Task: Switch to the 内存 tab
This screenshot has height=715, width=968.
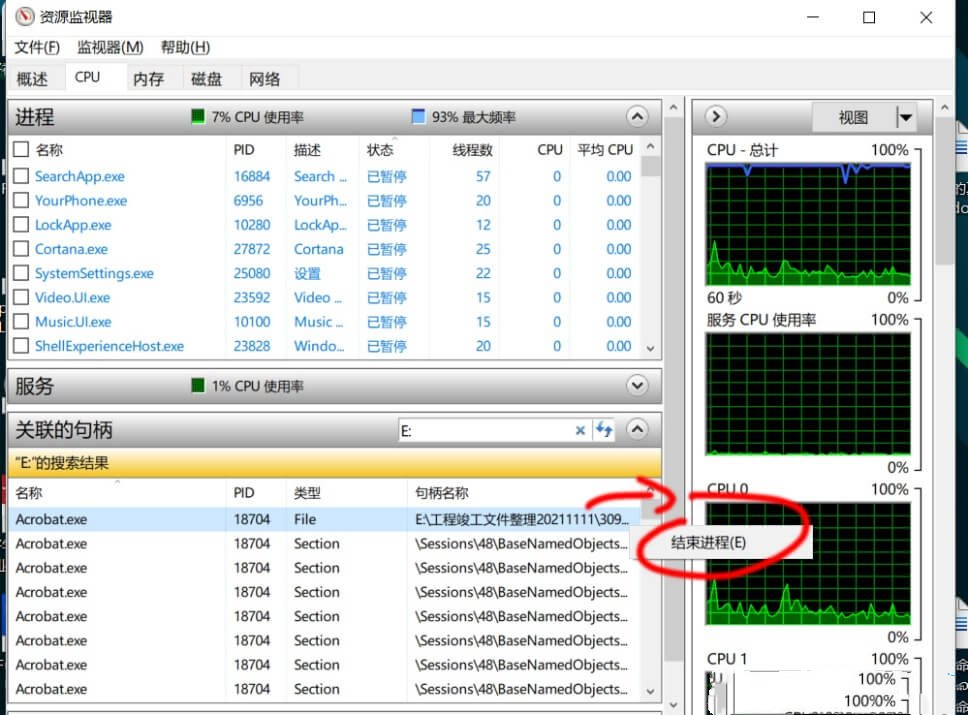Action: coord(148,77)
